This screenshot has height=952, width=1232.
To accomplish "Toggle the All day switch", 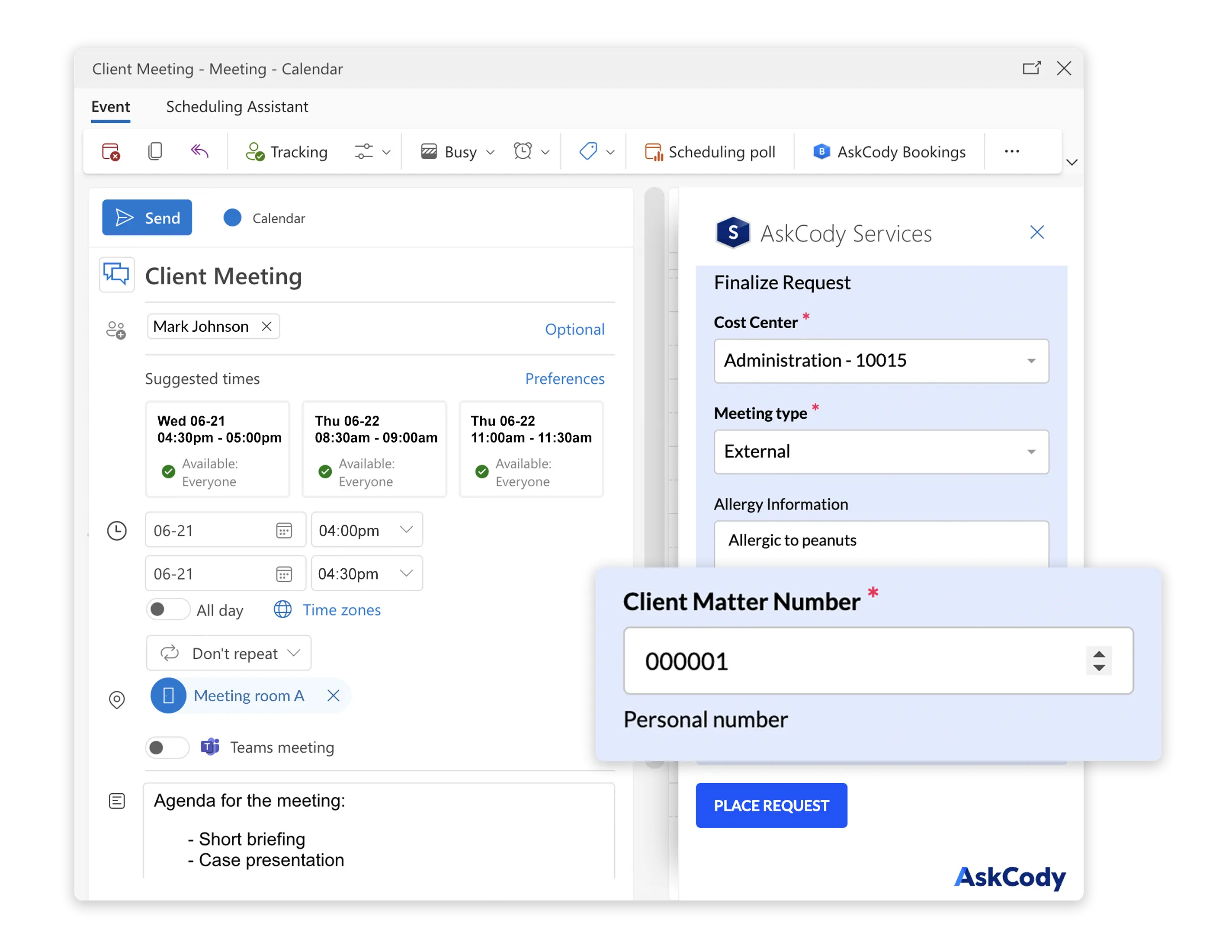I will click(167, 610).
